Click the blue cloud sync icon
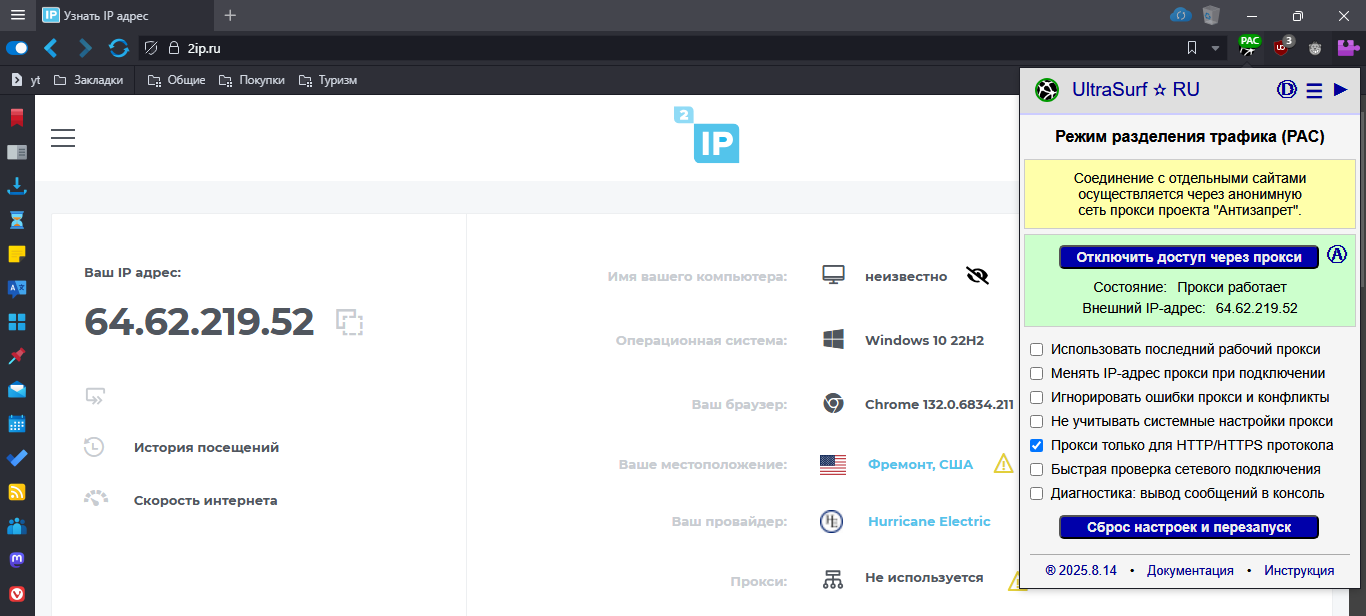The image size is (1366, 616). pos(1180,15)
